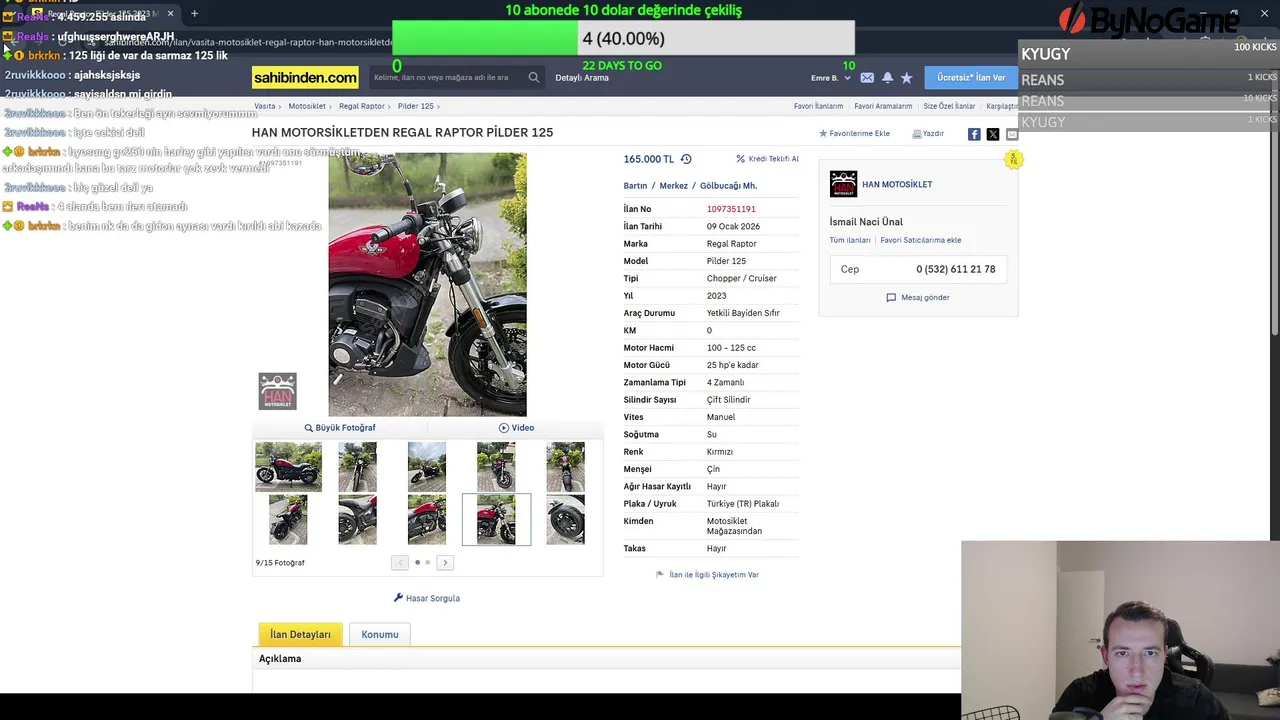Open the sahibinden.com home logo

(305, 77)
